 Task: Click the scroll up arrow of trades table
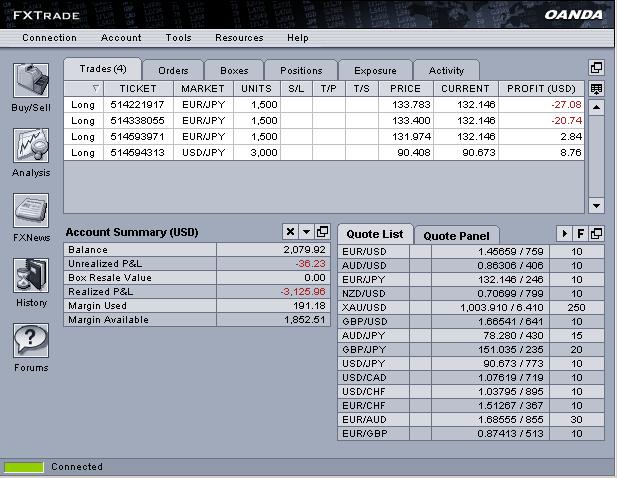pyautogui.click(x=596, y=107)
